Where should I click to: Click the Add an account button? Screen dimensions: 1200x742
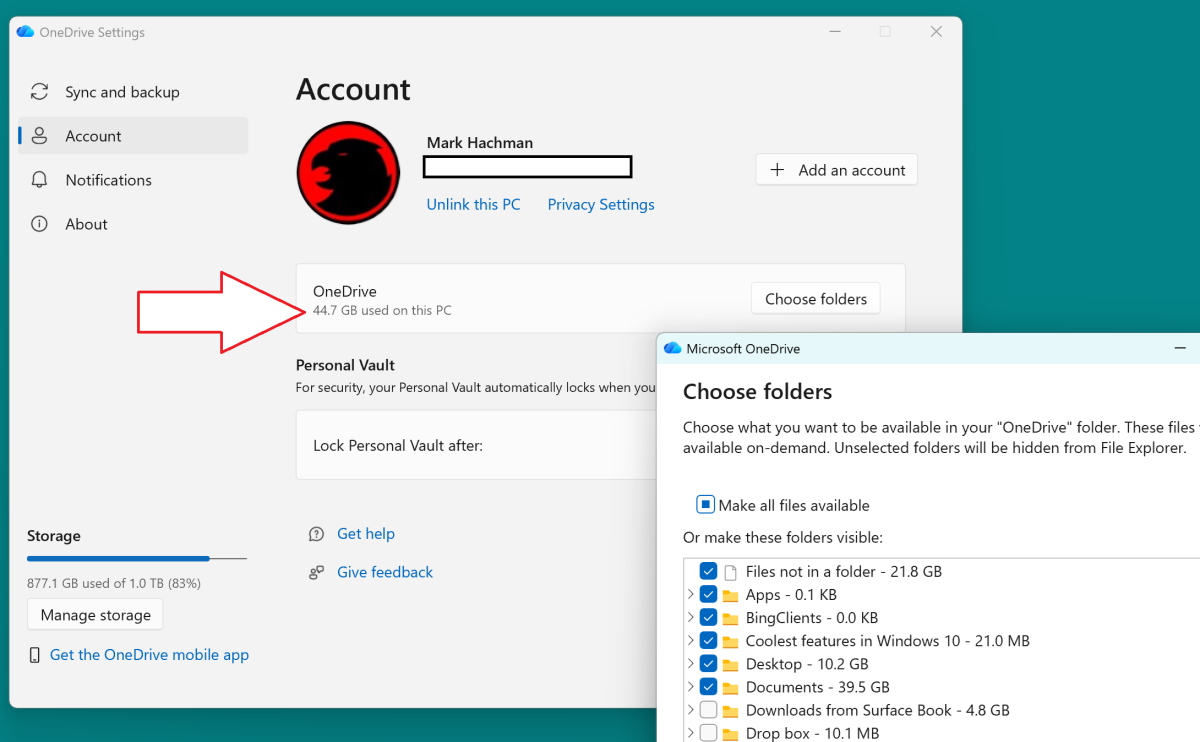pos(836,170)
